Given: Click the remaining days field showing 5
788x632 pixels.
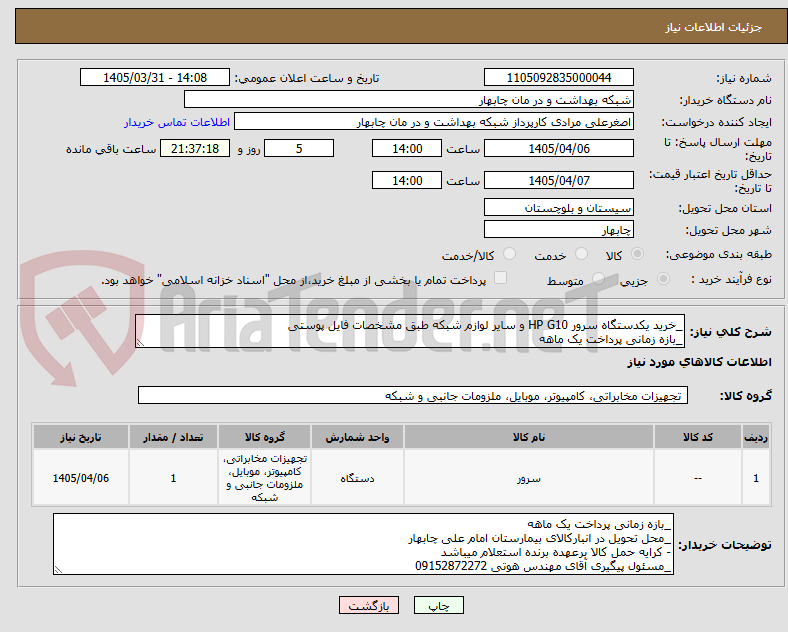Looking at the screenshot, I should click(x=299, y=148).
